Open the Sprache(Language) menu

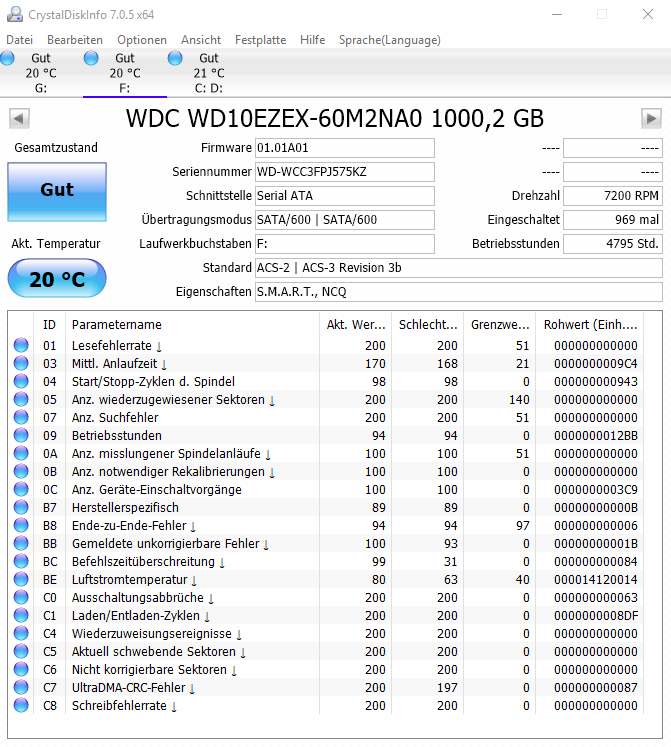[x=390, y=40]
